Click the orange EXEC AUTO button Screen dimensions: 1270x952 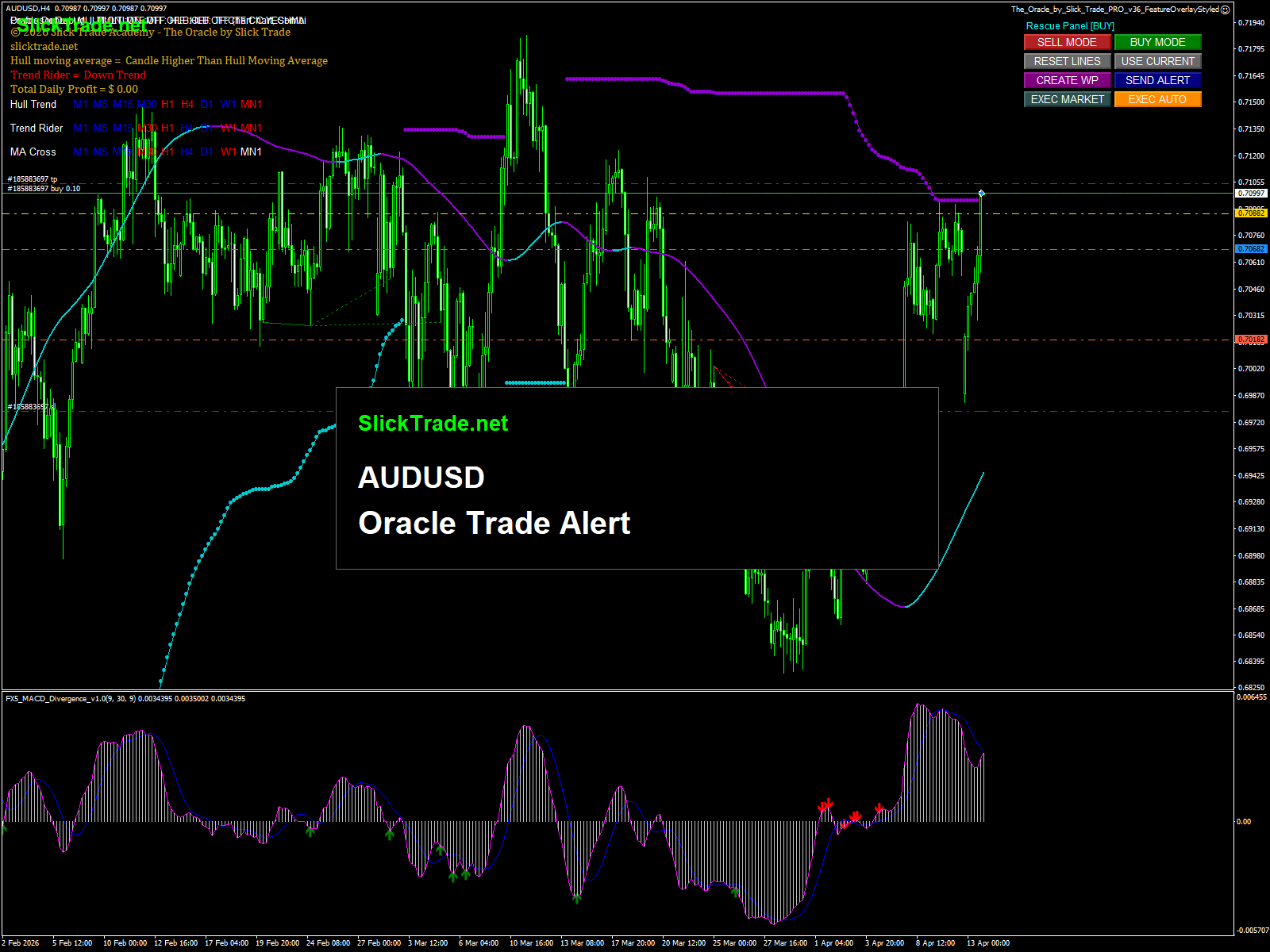point(1157,99)
